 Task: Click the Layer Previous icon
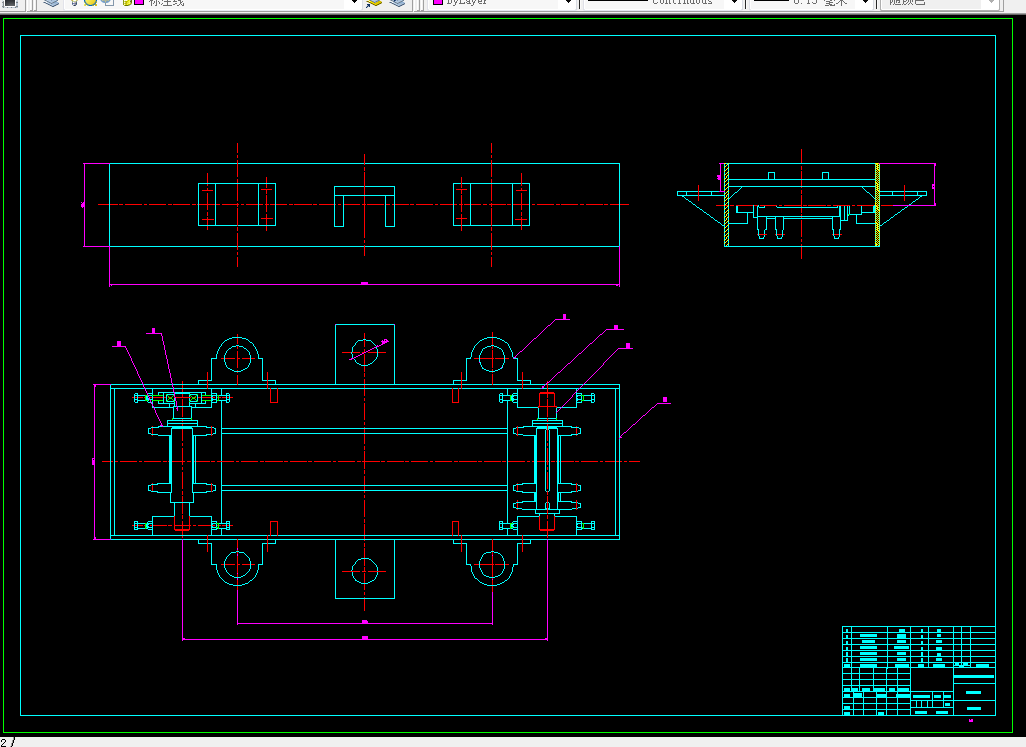pyautogui.click(x=397, y=3)
